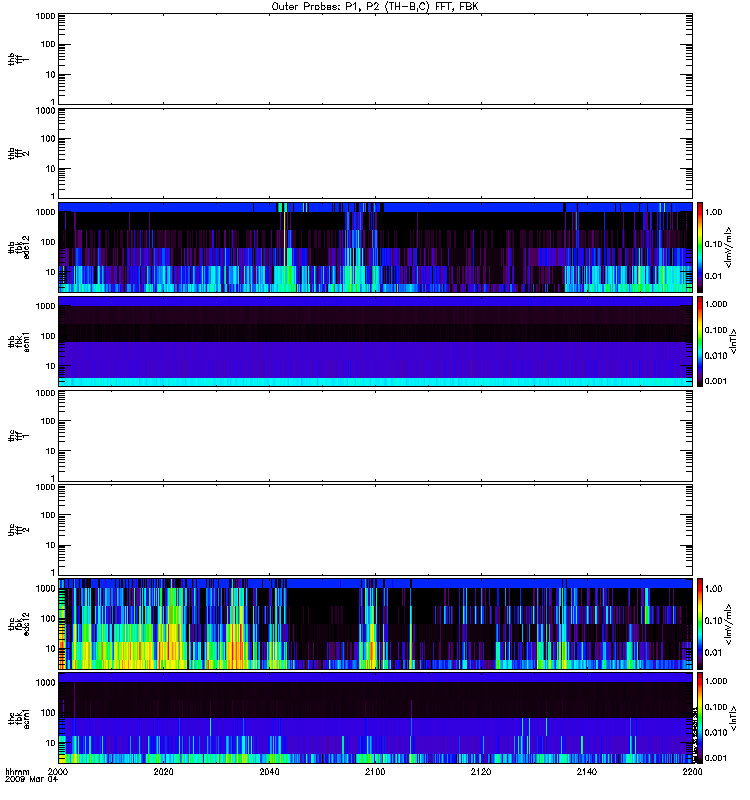
Task: Click the 'thb fbk edc12' axis label
Action: [19, 247]
